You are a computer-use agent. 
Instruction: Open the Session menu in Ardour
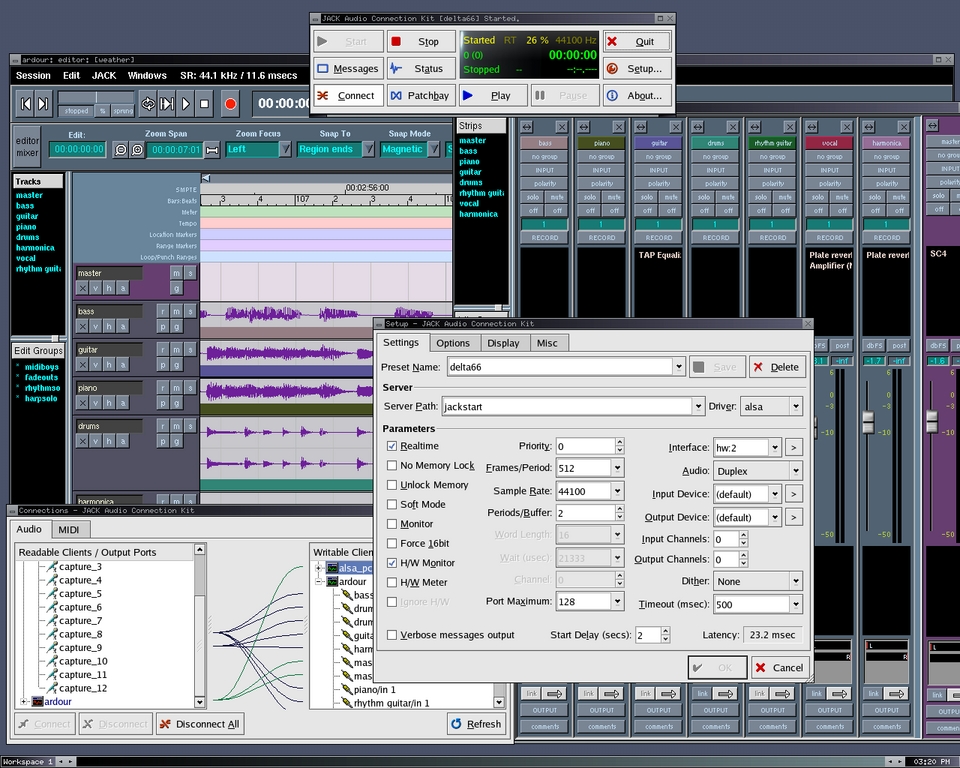pos(33,75)
